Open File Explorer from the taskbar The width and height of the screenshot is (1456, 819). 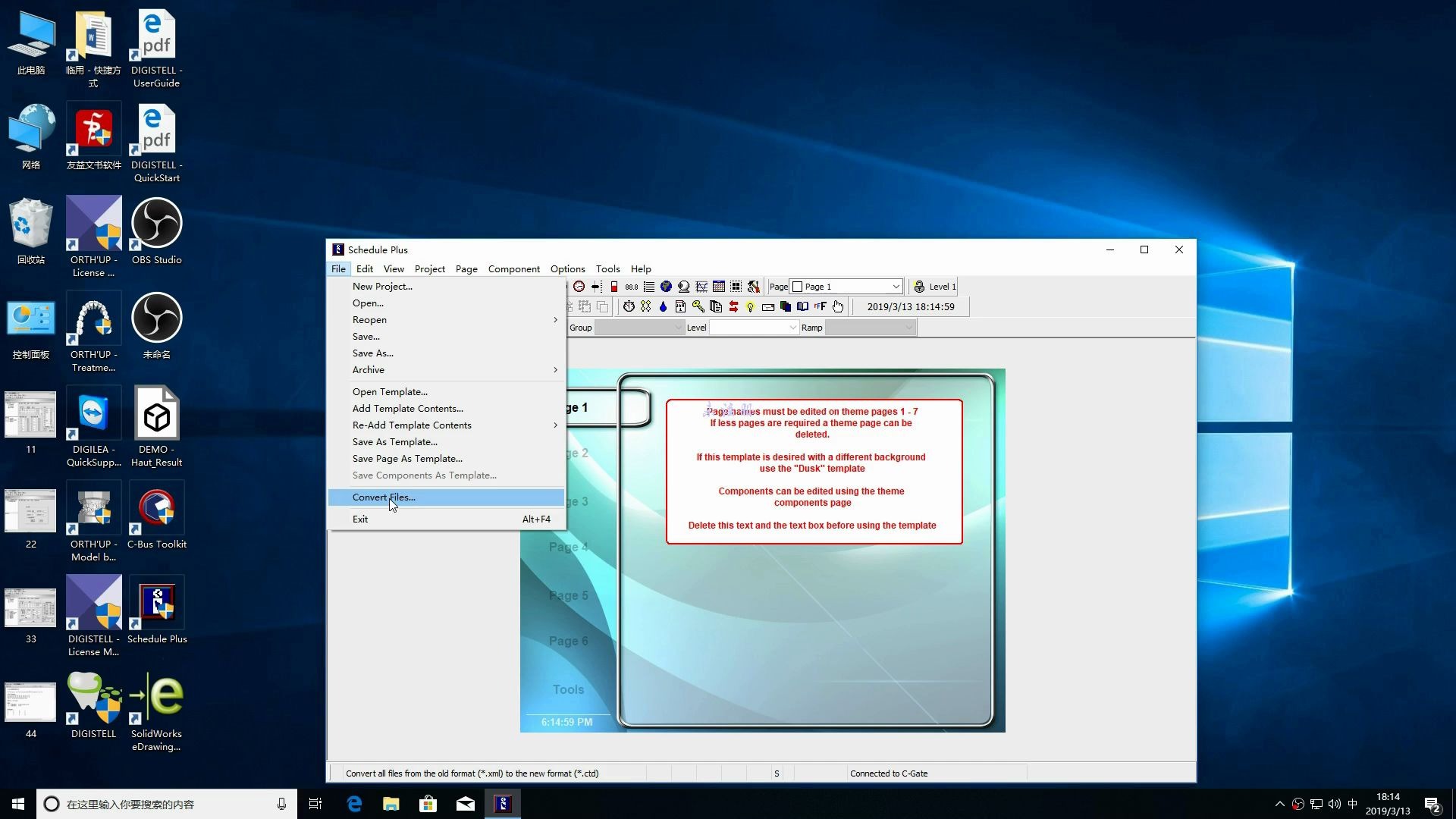(x=391, y=804)
